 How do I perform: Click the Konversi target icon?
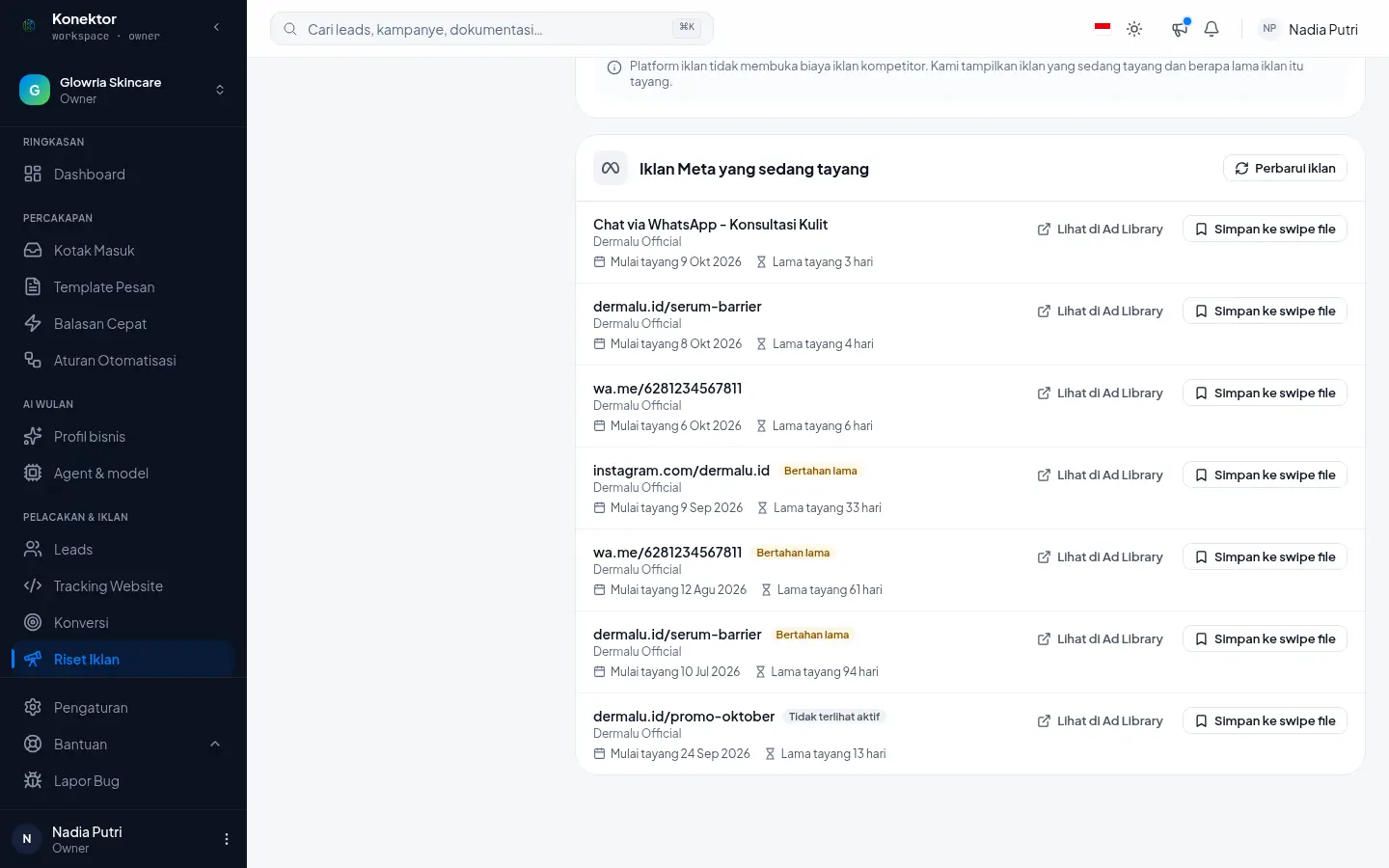(33, 623)
